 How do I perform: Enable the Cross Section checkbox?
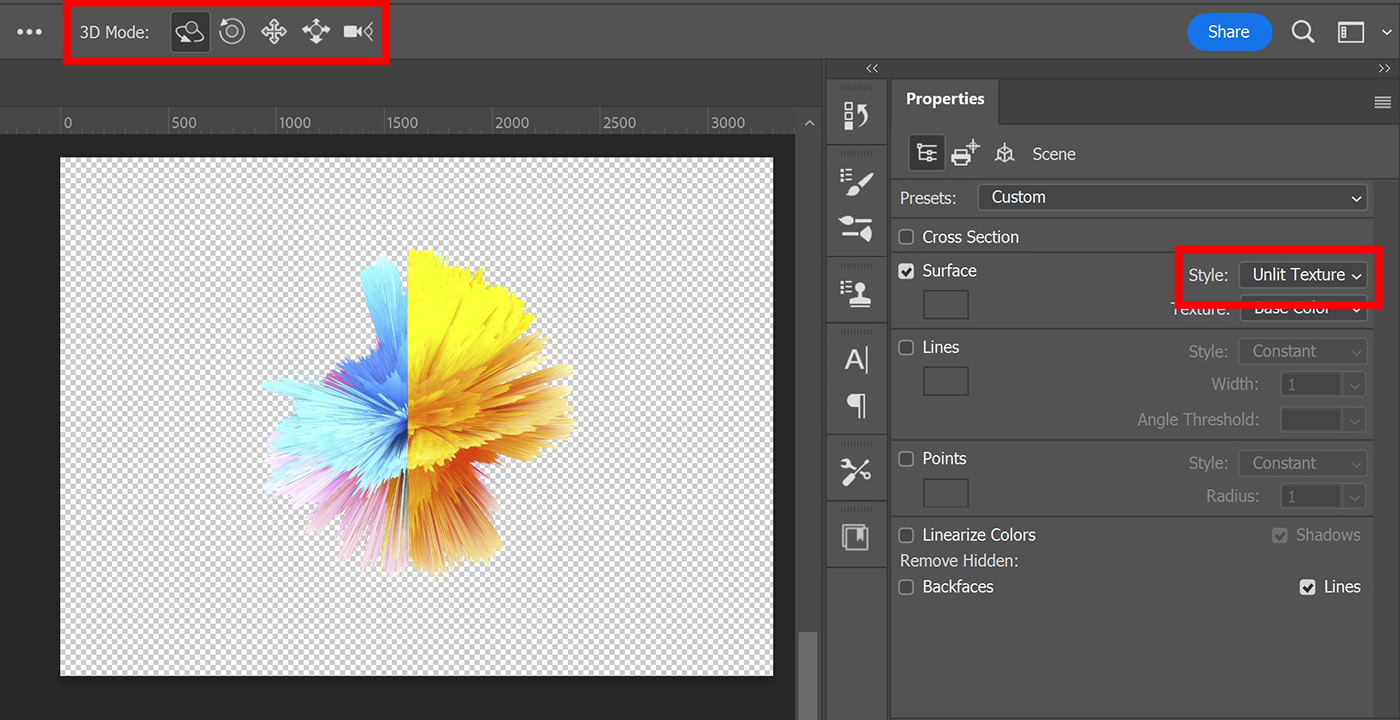(x=905, y=236)
